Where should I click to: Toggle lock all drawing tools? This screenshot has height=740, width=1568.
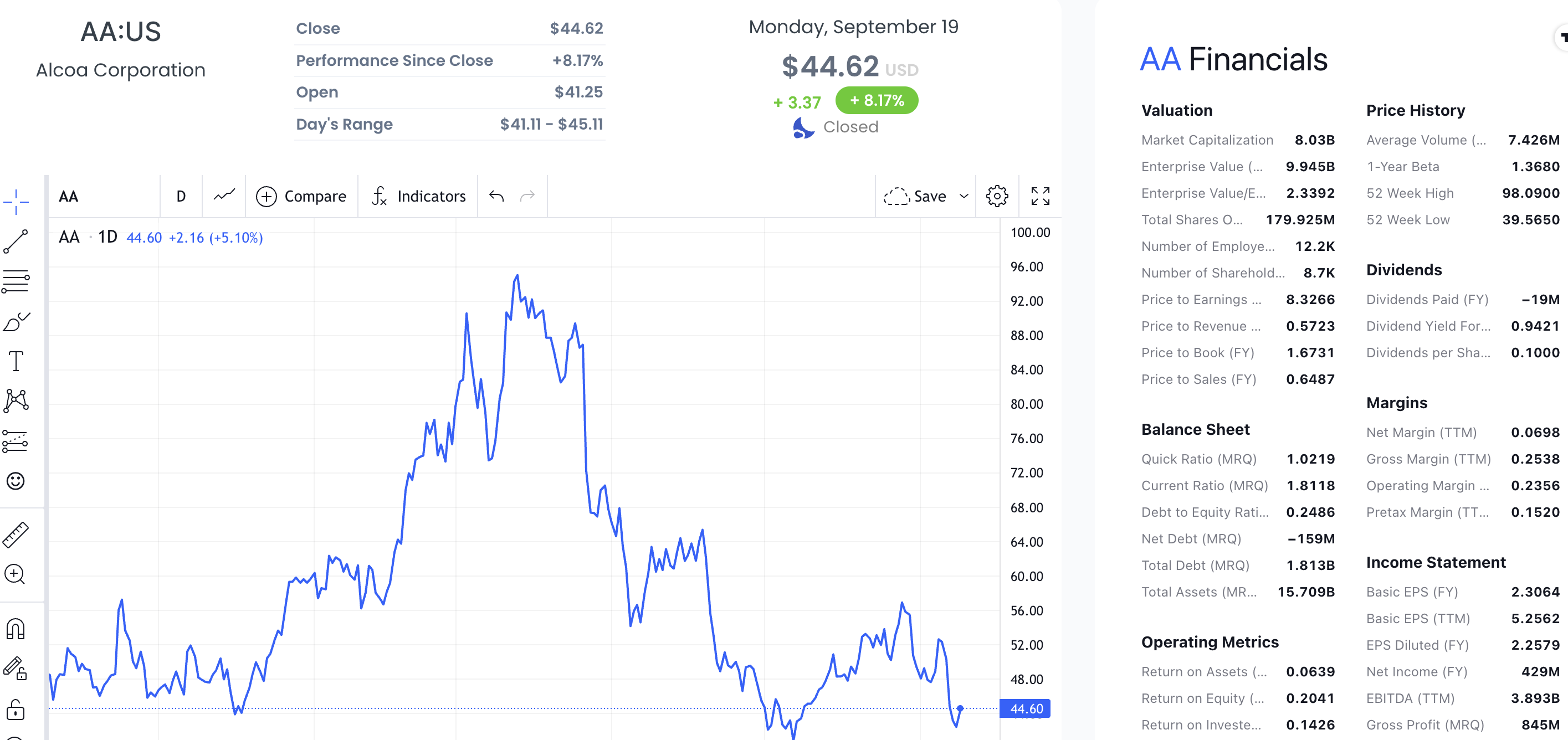tap(16, 710)
